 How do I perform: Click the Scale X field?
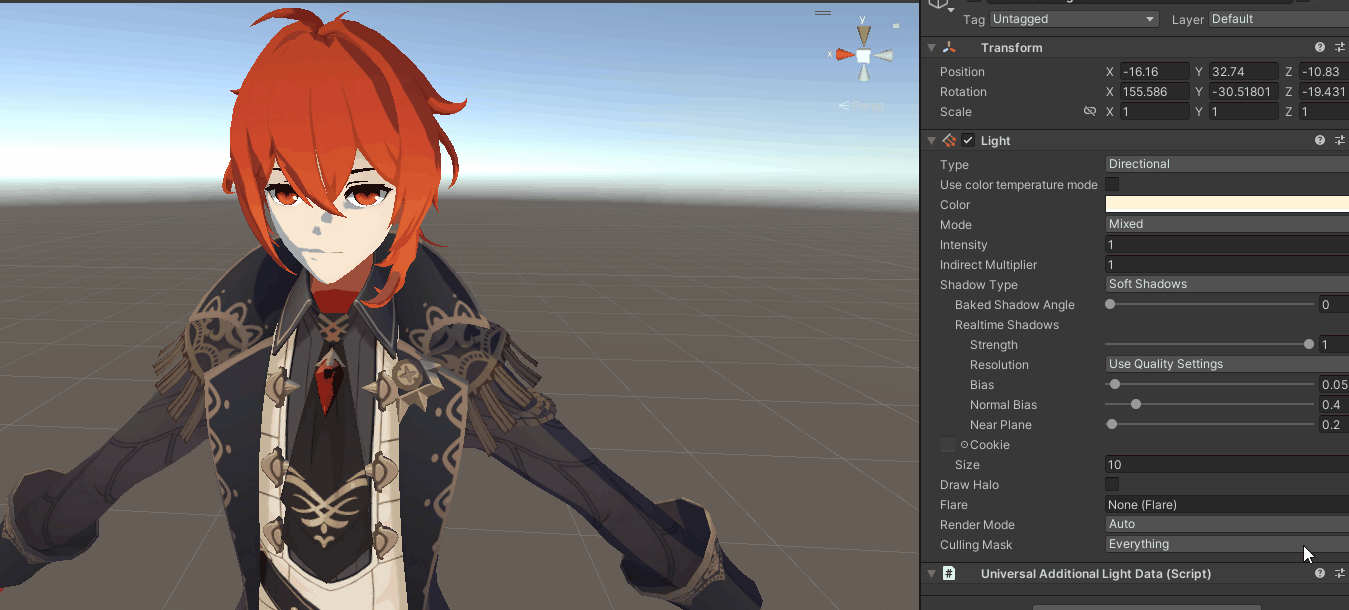pyautogui.click(x=1154, y=112)
